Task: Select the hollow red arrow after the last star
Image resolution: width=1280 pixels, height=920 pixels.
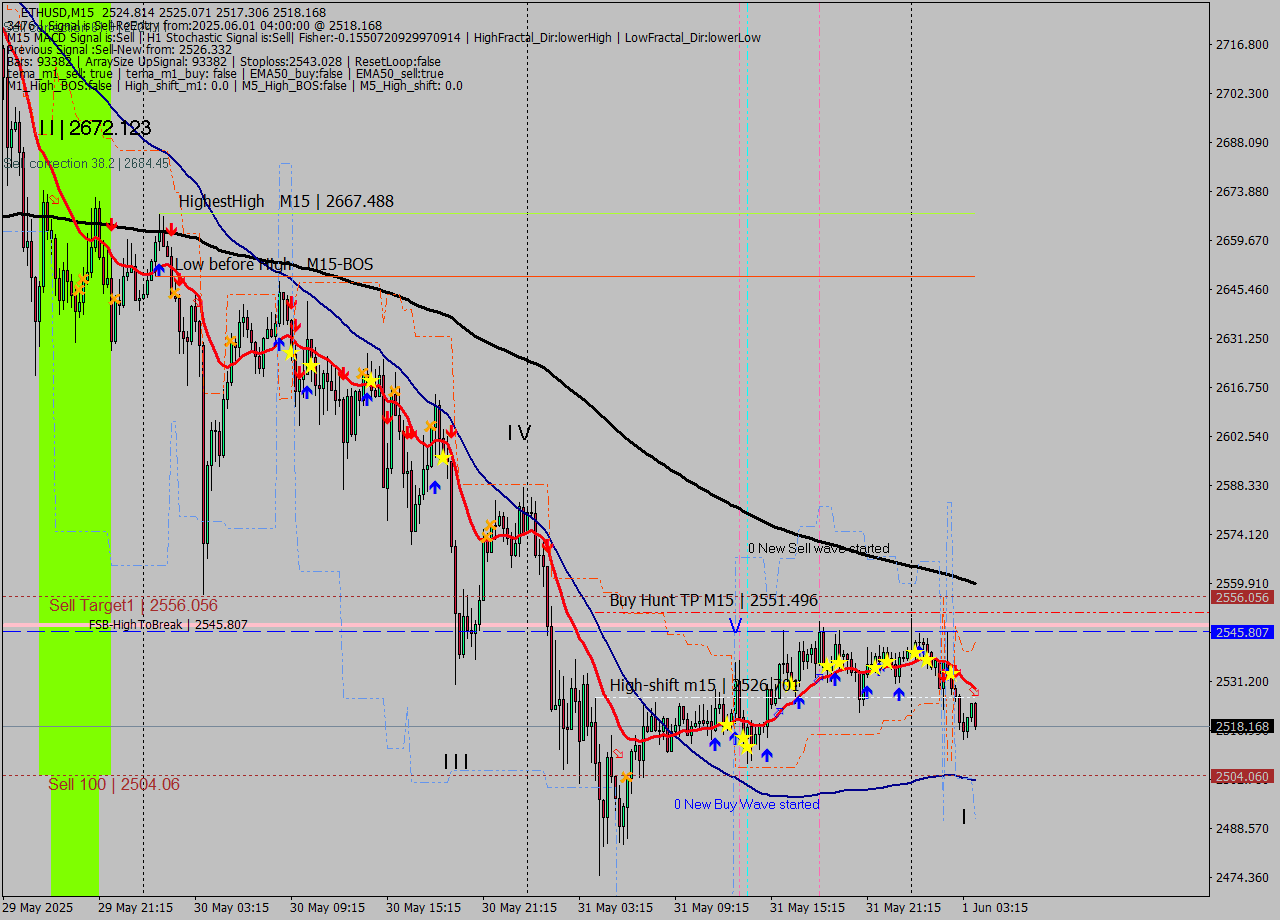Action: (975, 692)
